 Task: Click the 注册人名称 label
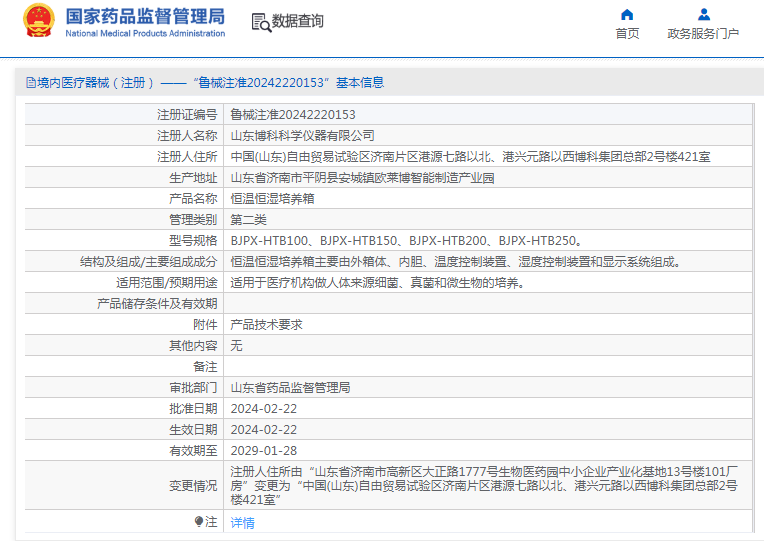(187, 135)
